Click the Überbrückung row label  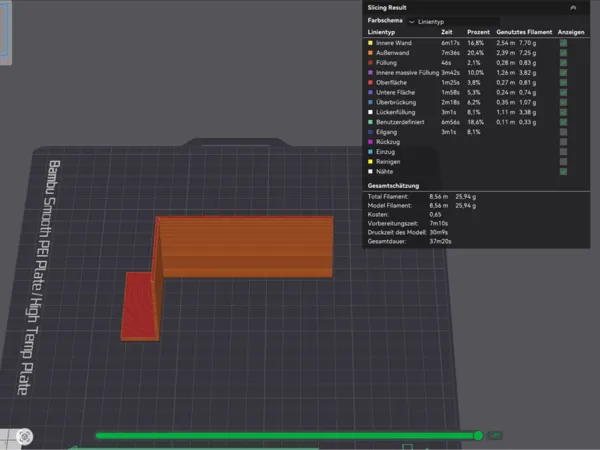point(396,103)
